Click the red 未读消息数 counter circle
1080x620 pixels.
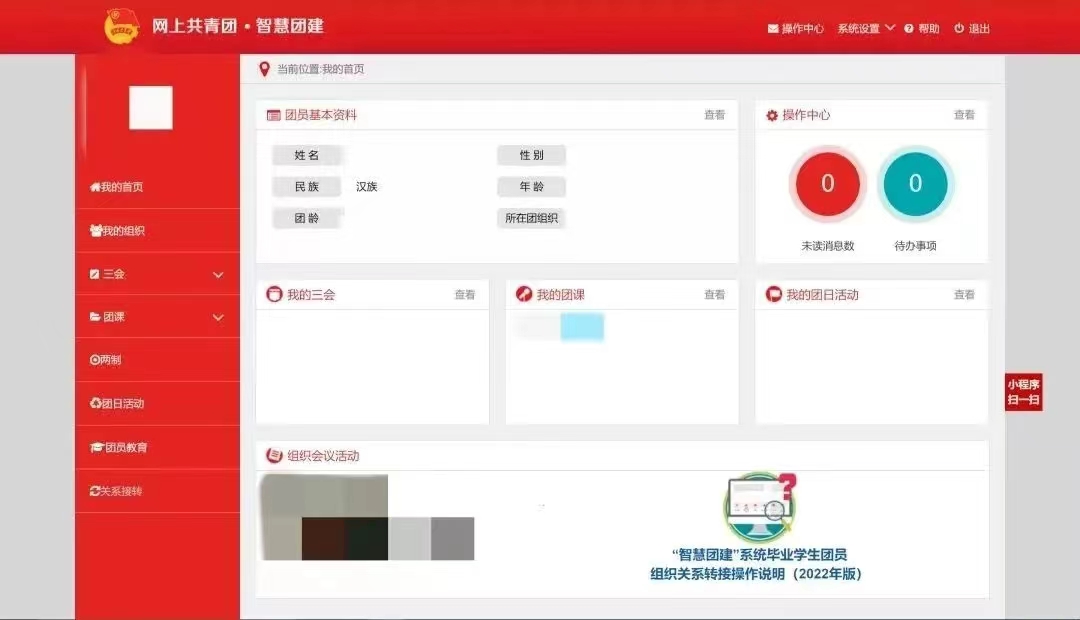pos(827,184)
